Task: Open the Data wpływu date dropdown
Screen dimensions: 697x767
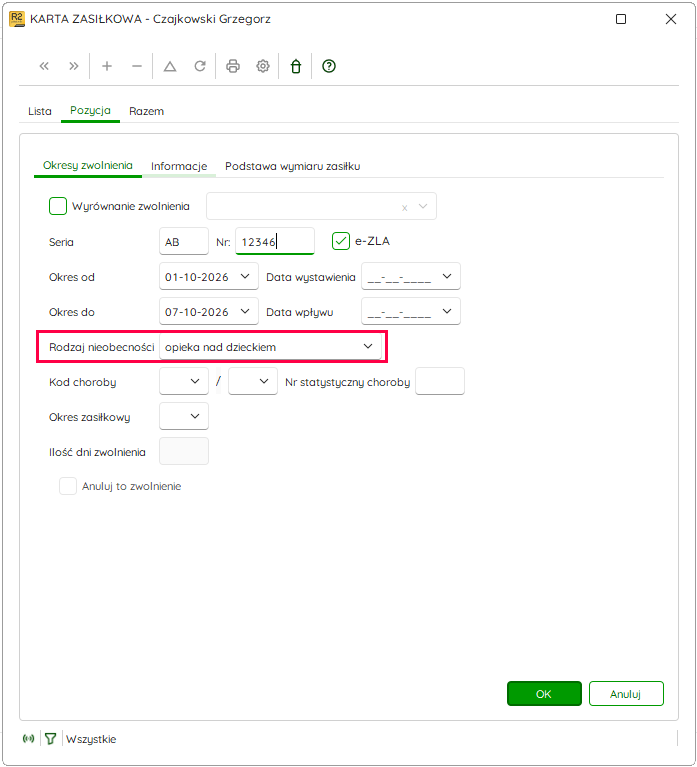Action: click(x=447, y=311)
